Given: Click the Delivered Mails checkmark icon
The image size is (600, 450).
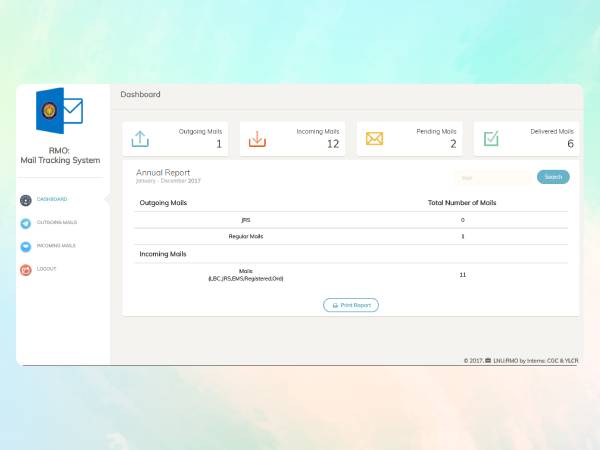Looking at the screenshot, I should pyautogui.click(x=491, y=139).
